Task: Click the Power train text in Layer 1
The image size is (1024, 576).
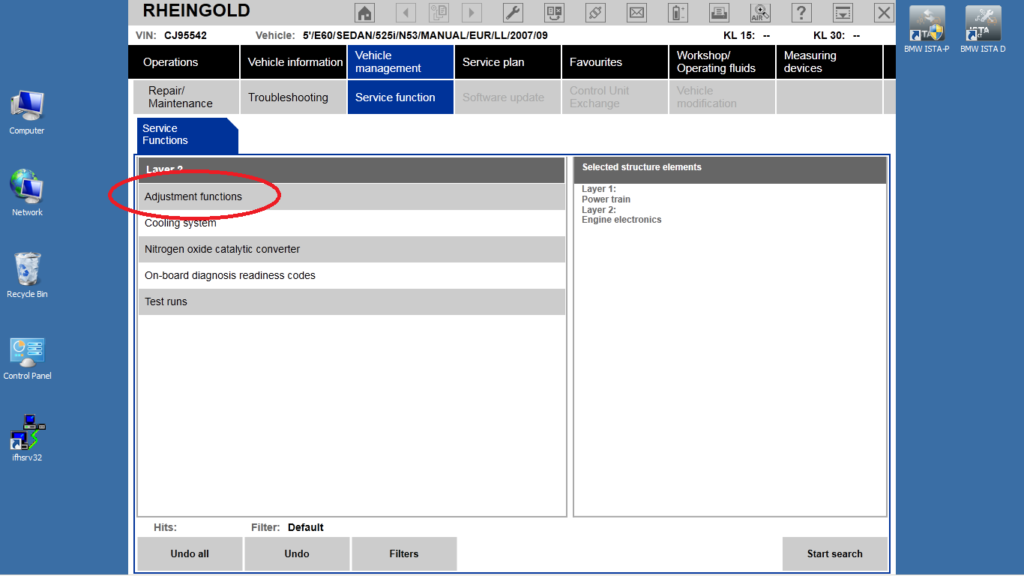Action: [x=606, y=199]
